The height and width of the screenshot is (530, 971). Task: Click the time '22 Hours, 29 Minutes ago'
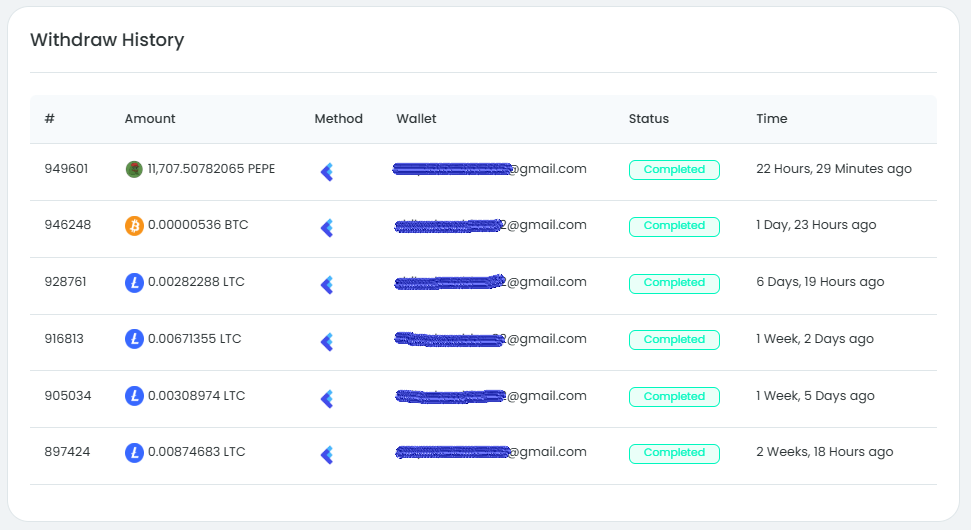click(x=834, y=169)
